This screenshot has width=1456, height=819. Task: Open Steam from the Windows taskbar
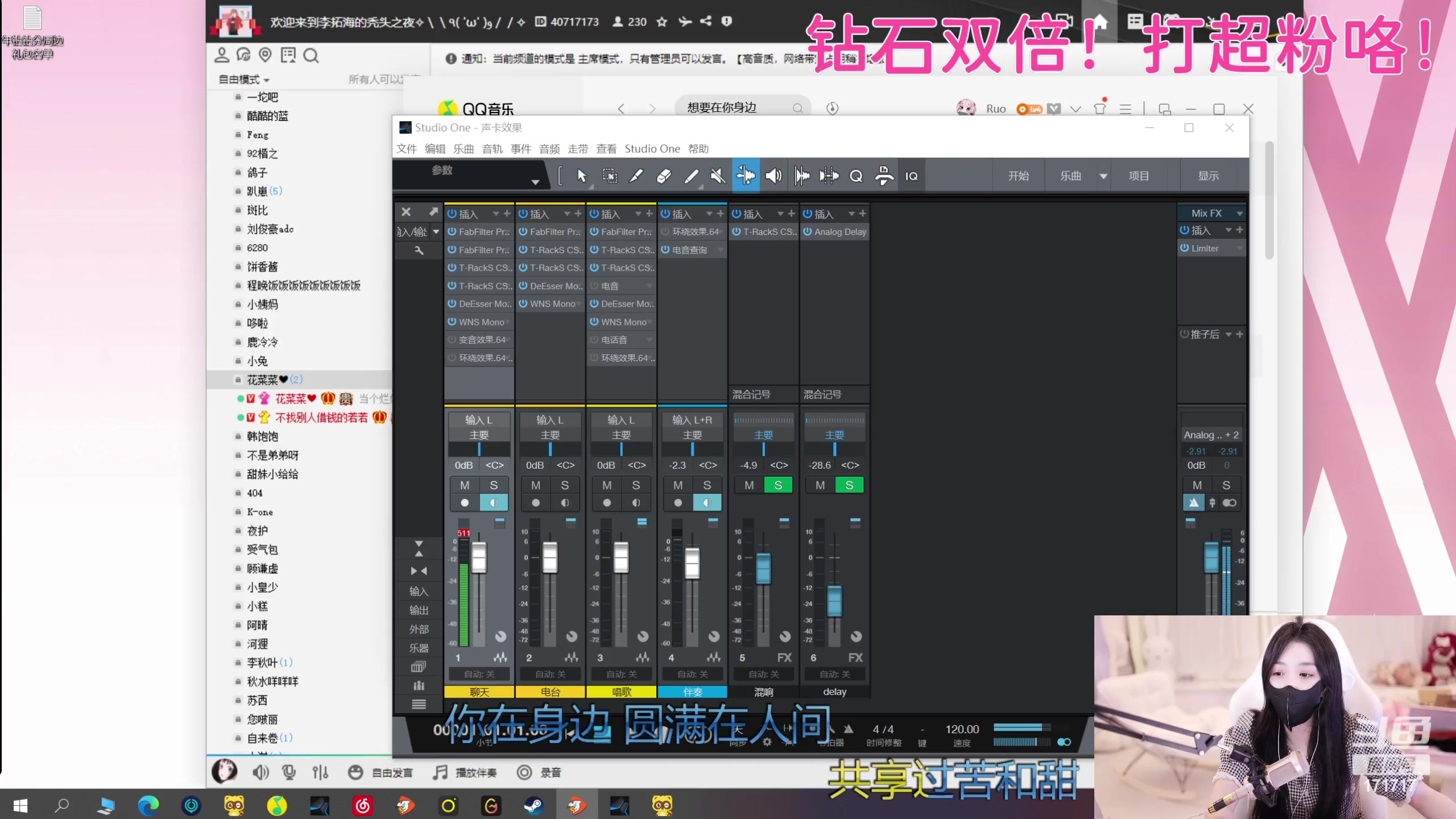(533, 805)
